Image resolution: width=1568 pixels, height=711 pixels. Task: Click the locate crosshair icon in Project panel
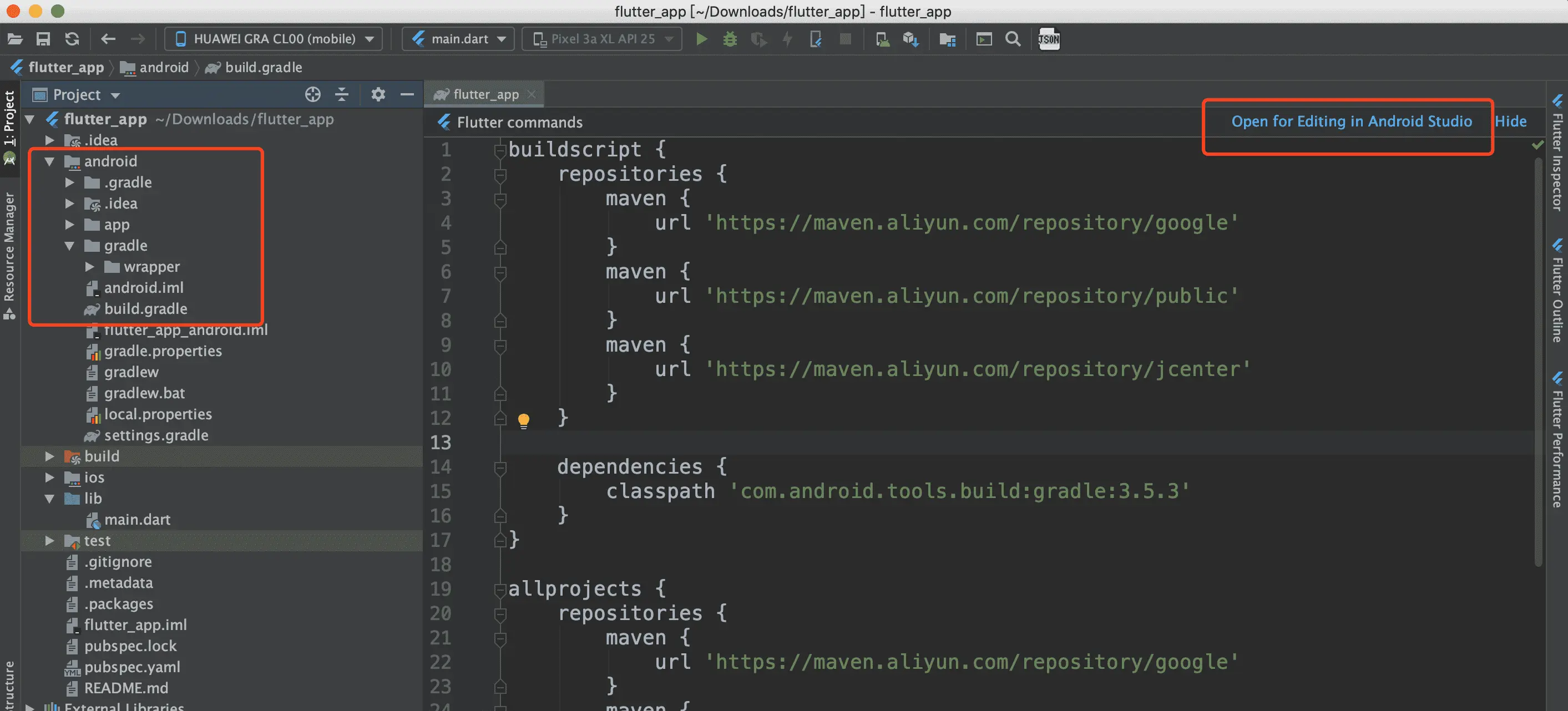312,94
